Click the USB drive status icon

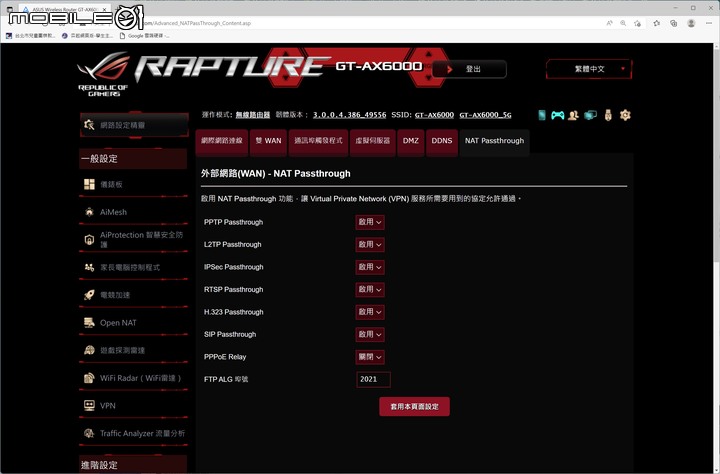[608, 115]
